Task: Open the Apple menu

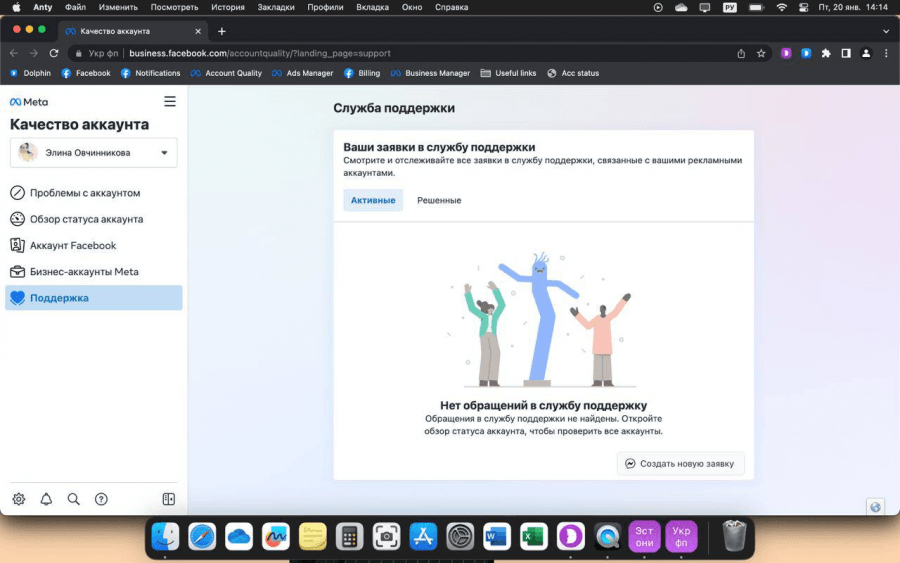Action: [x=17, y=7]
